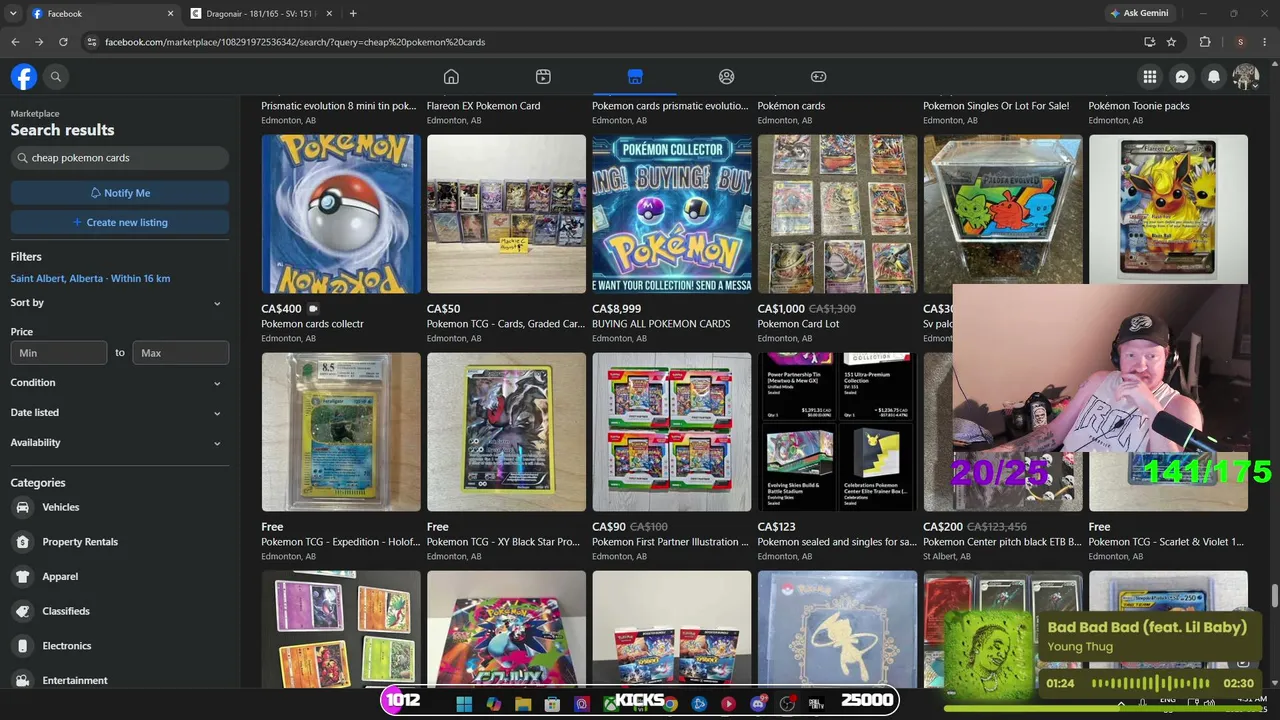
Task: Open the Groups icon in Facebook navigation
Action: 727,77
